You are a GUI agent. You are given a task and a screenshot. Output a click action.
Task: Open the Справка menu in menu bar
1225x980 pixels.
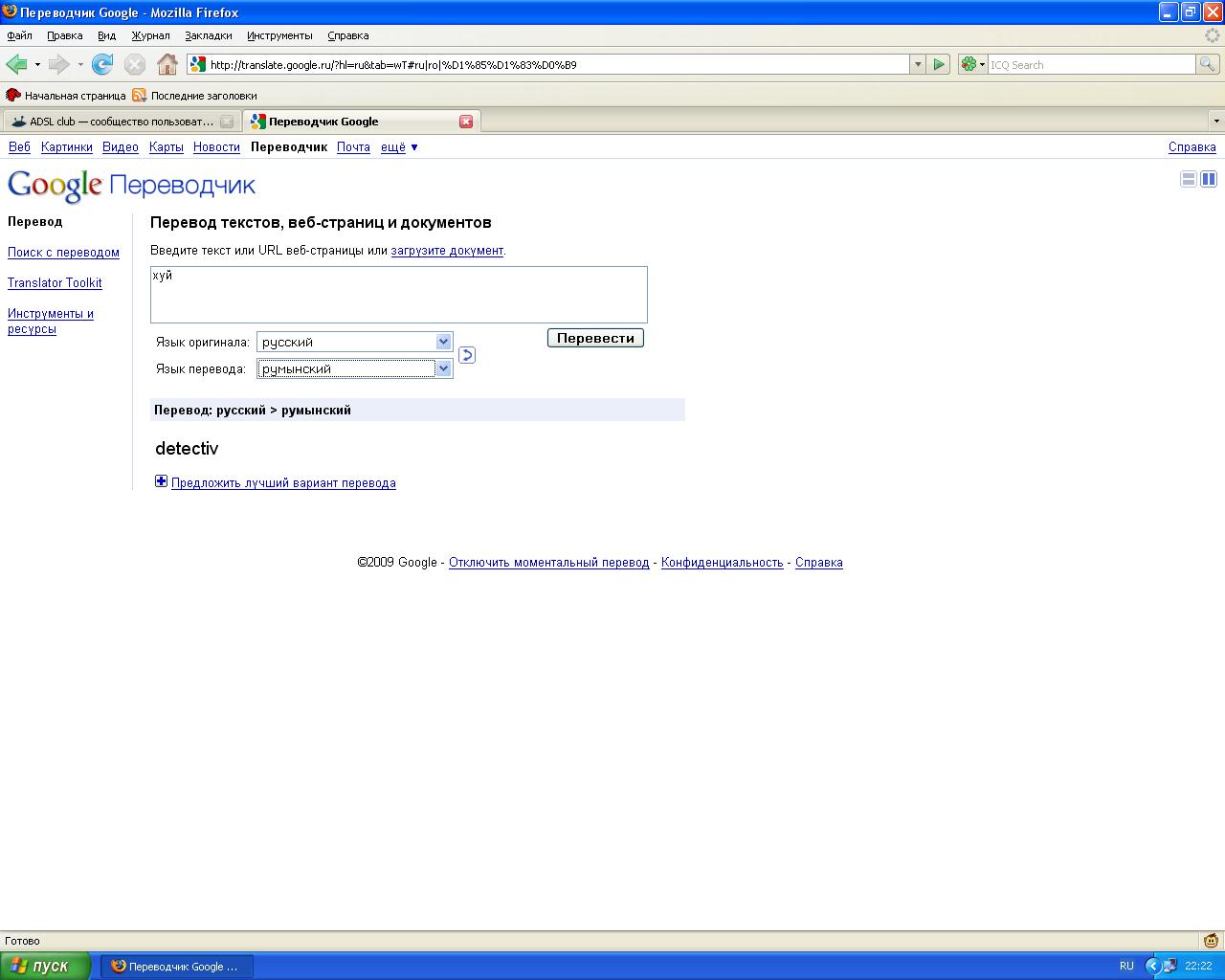pos(348,35)
